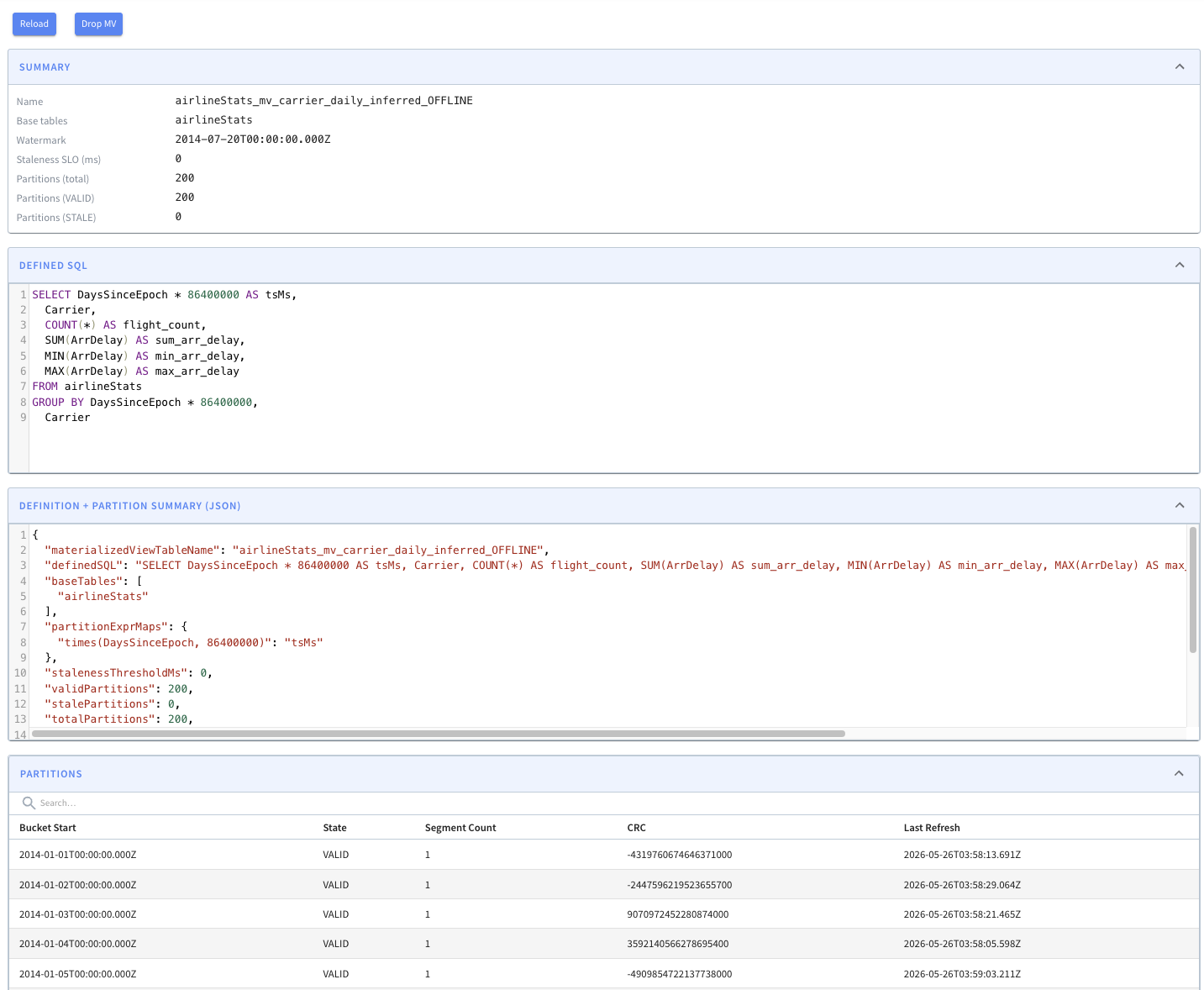The height and width of the screenshot is (990, 1204).
Task: Sort by Segment Count column header
Action: [x=460, y=828]
